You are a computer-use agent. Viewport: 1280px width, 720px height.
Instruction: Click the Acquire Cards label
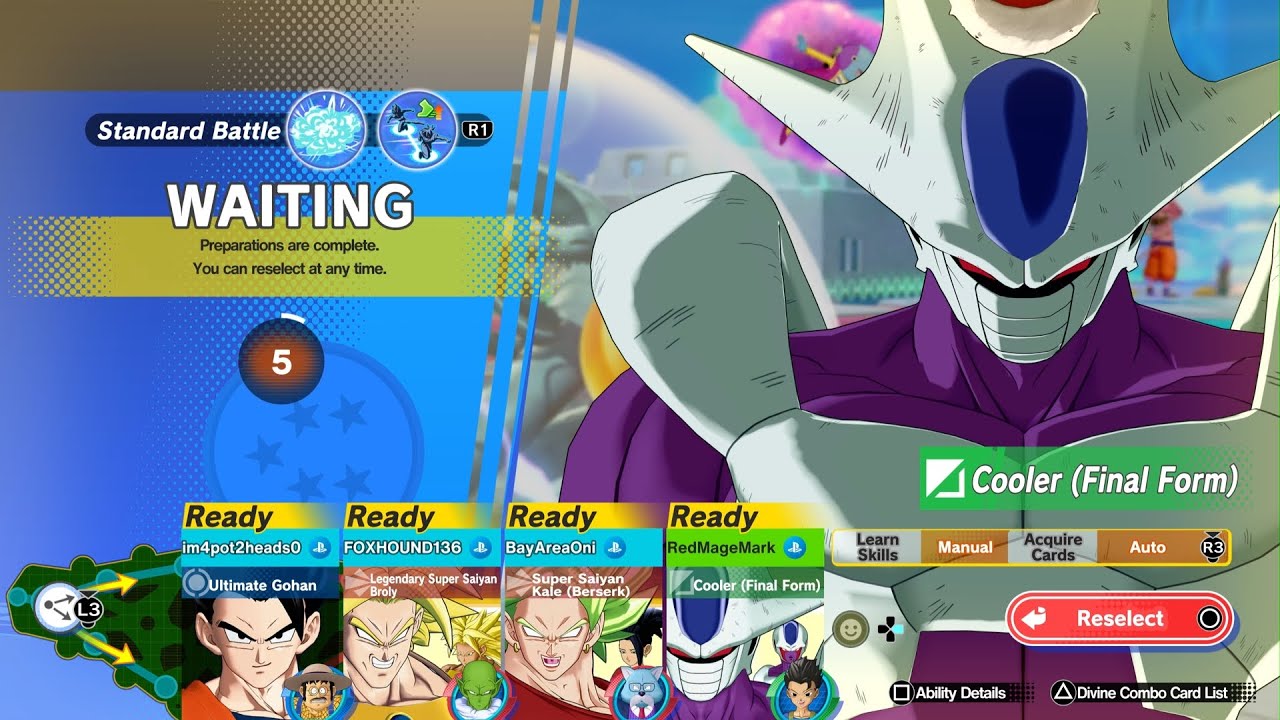pyautogui.click(x=1053, y=547)
